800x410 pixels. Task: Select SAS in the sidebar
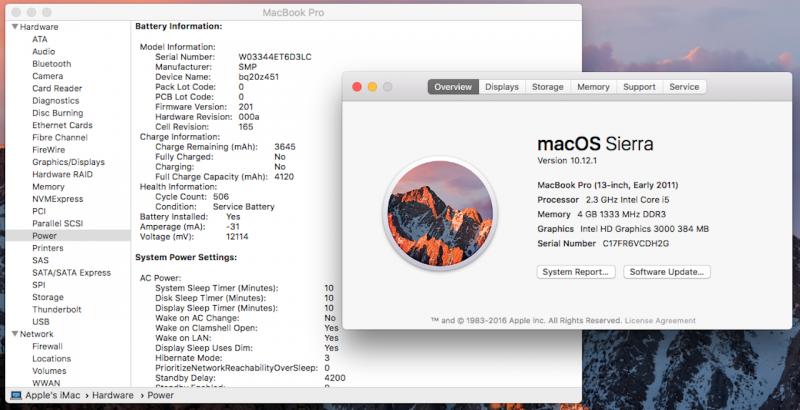coord(40,260)
